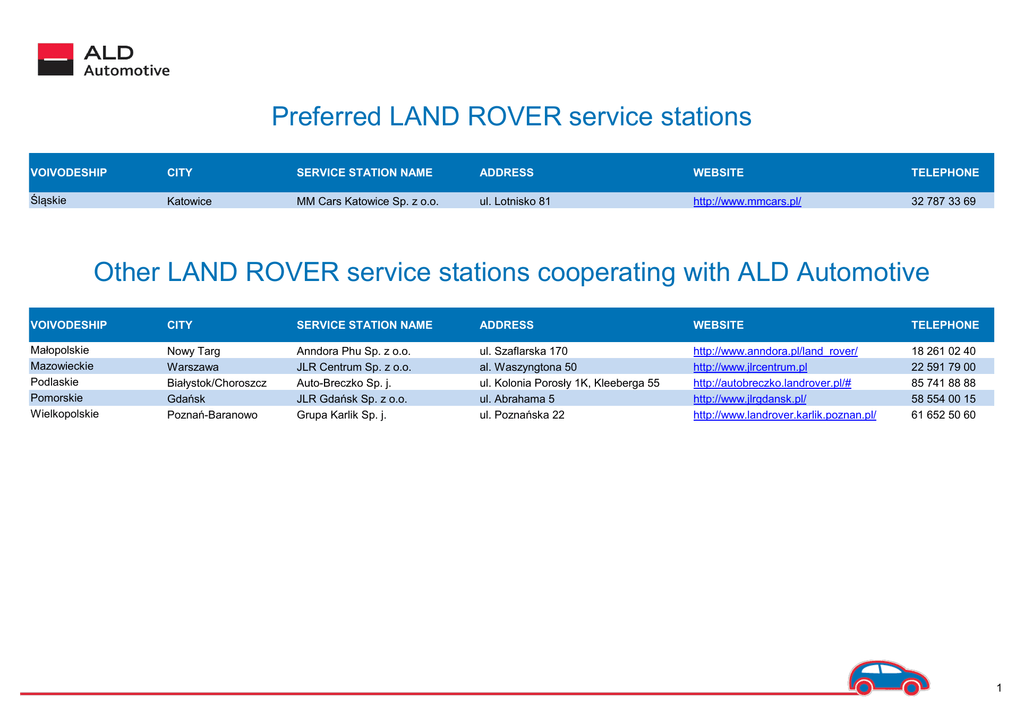Select the Anndora Phu Sp. z o.o. cell
The width and height of the screenshot is (1024, 724).
point(353,352)
